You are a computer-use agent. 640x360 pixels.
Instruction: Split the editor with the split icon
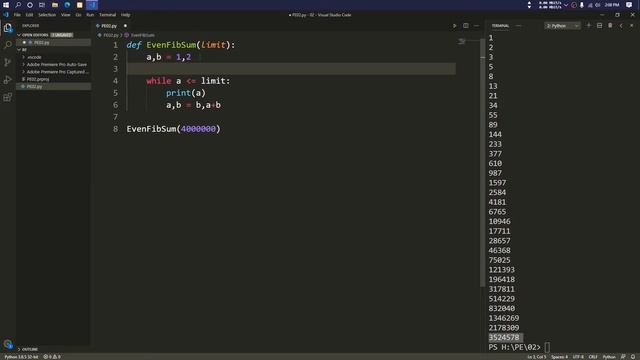pyautogui.click(x=466, y=26)
